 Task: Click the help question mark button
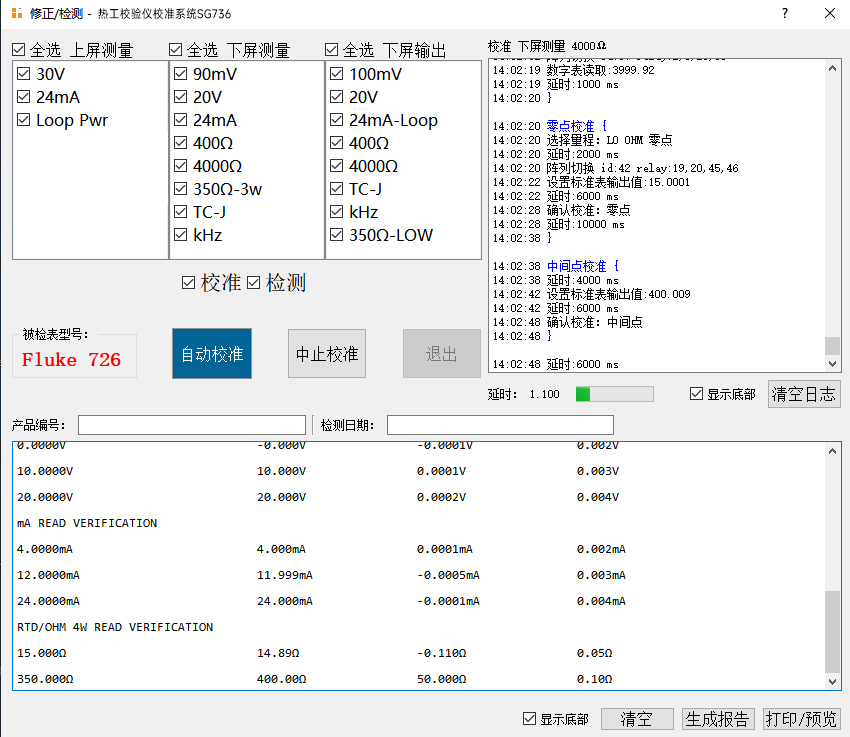pos(784,14)
